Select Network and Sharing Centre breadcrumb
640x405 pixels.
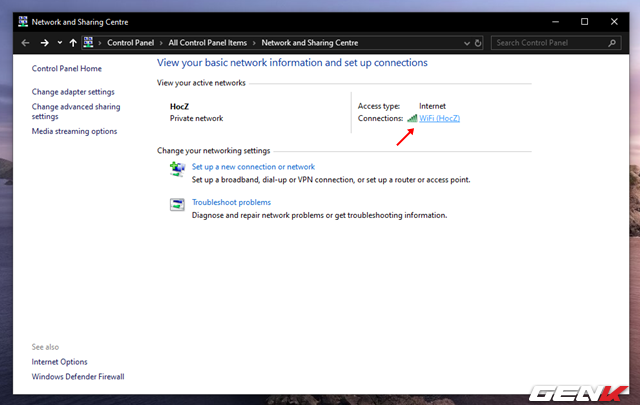[310, 43]
